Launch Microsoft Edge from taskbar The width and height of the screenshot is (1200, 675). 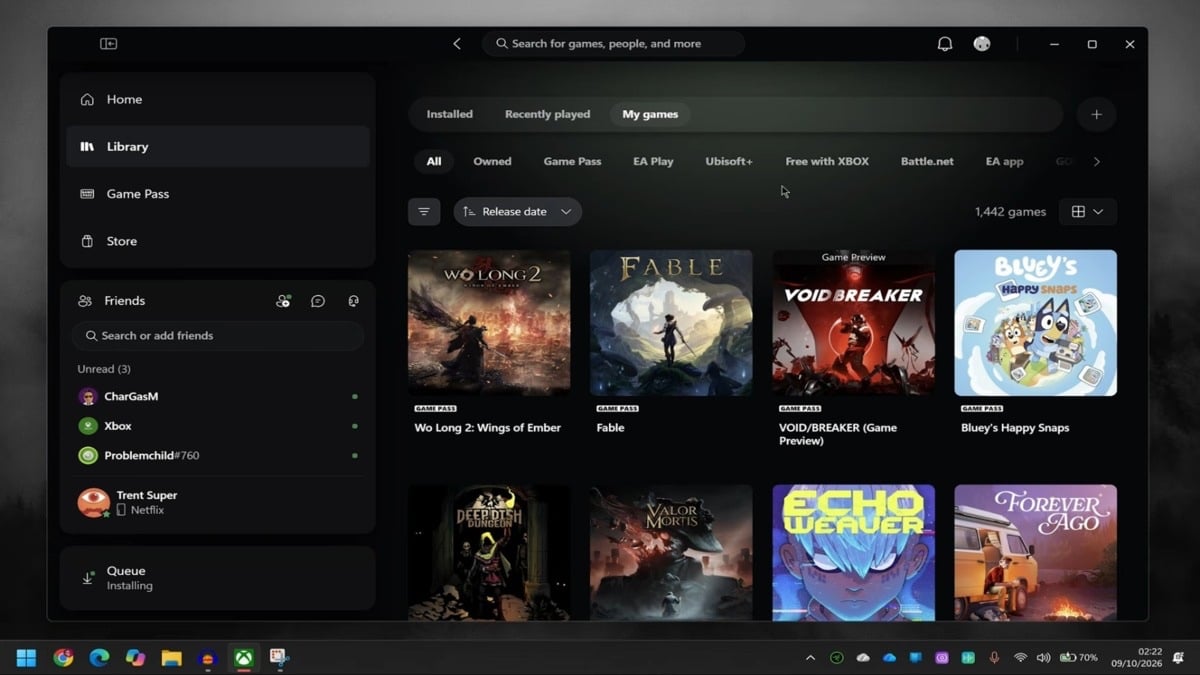point(99,658)
